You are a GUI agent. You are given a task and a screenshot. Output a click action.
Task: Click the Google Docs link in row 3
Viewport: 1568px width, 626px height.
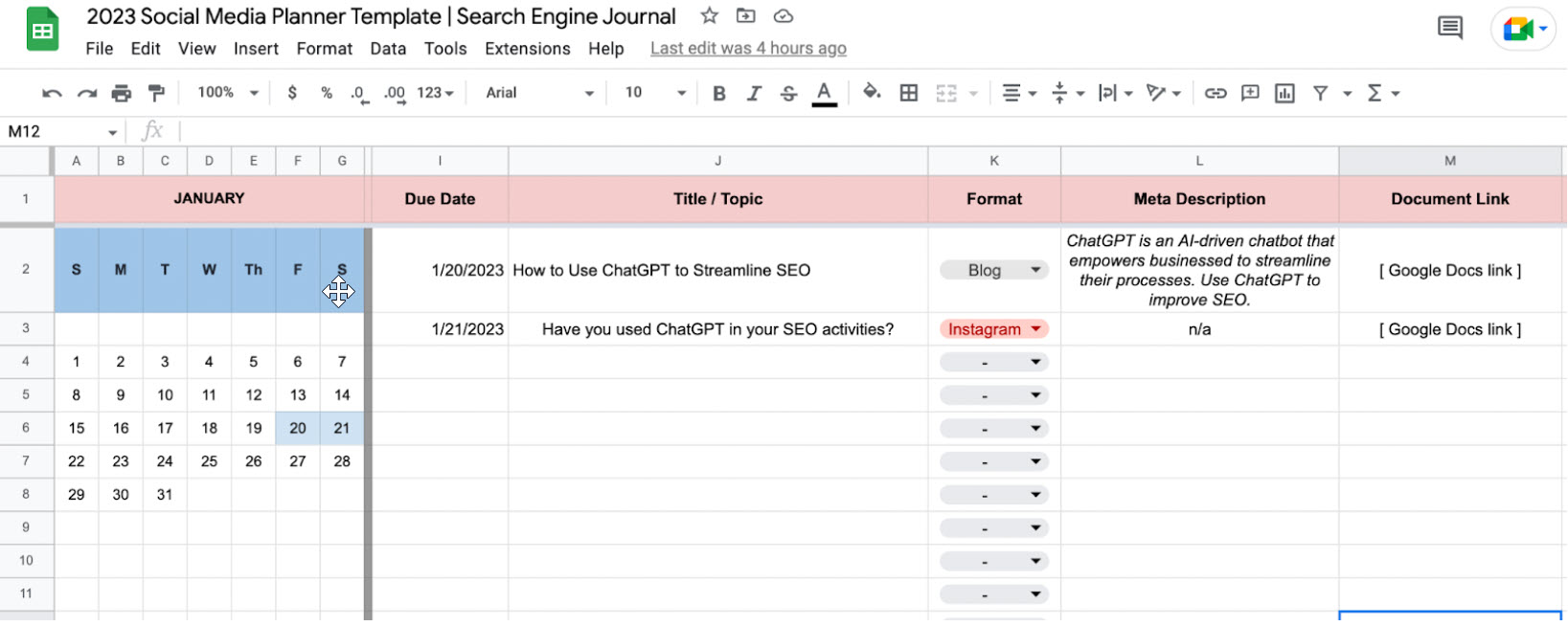point(1449,329)
